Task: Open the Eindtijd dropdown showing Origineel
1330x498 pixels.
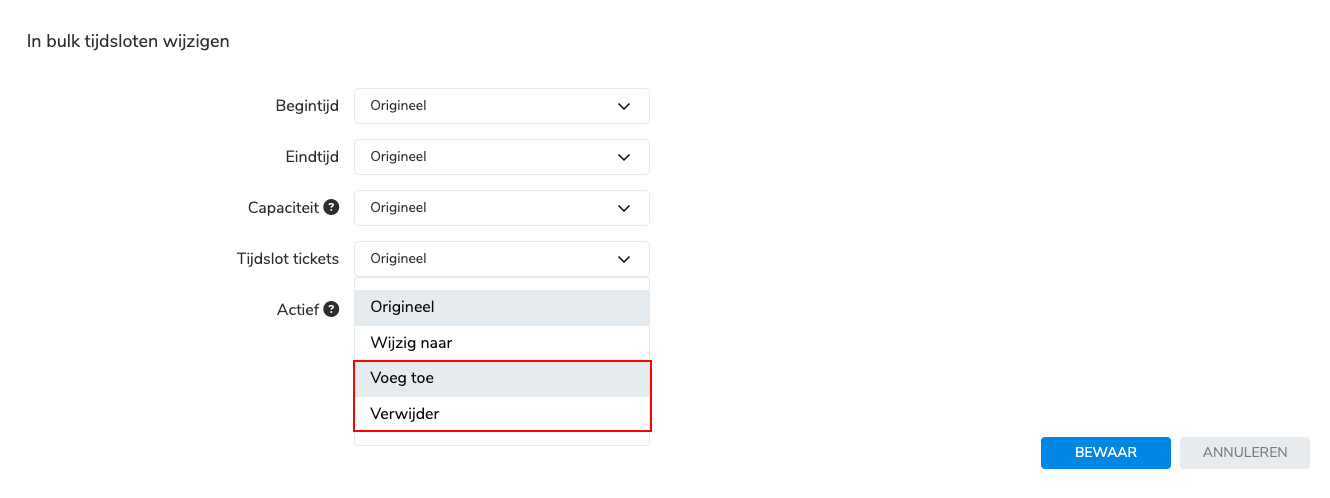Action: pos(502,157)
